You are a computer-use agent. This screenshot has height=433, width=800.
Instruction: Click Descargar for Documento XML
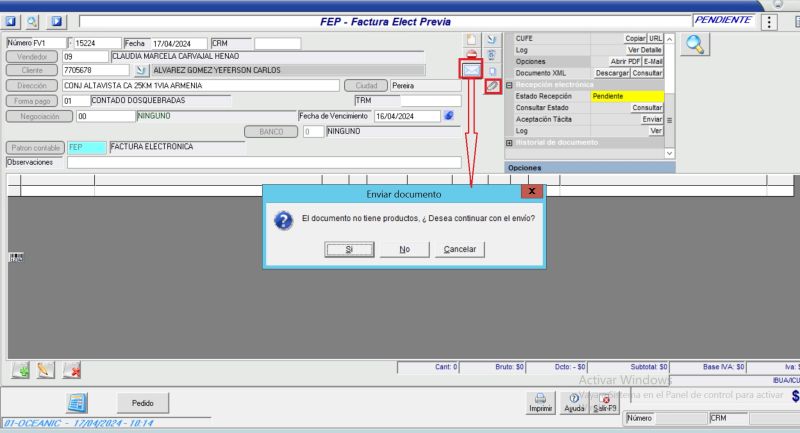[612, 73]
